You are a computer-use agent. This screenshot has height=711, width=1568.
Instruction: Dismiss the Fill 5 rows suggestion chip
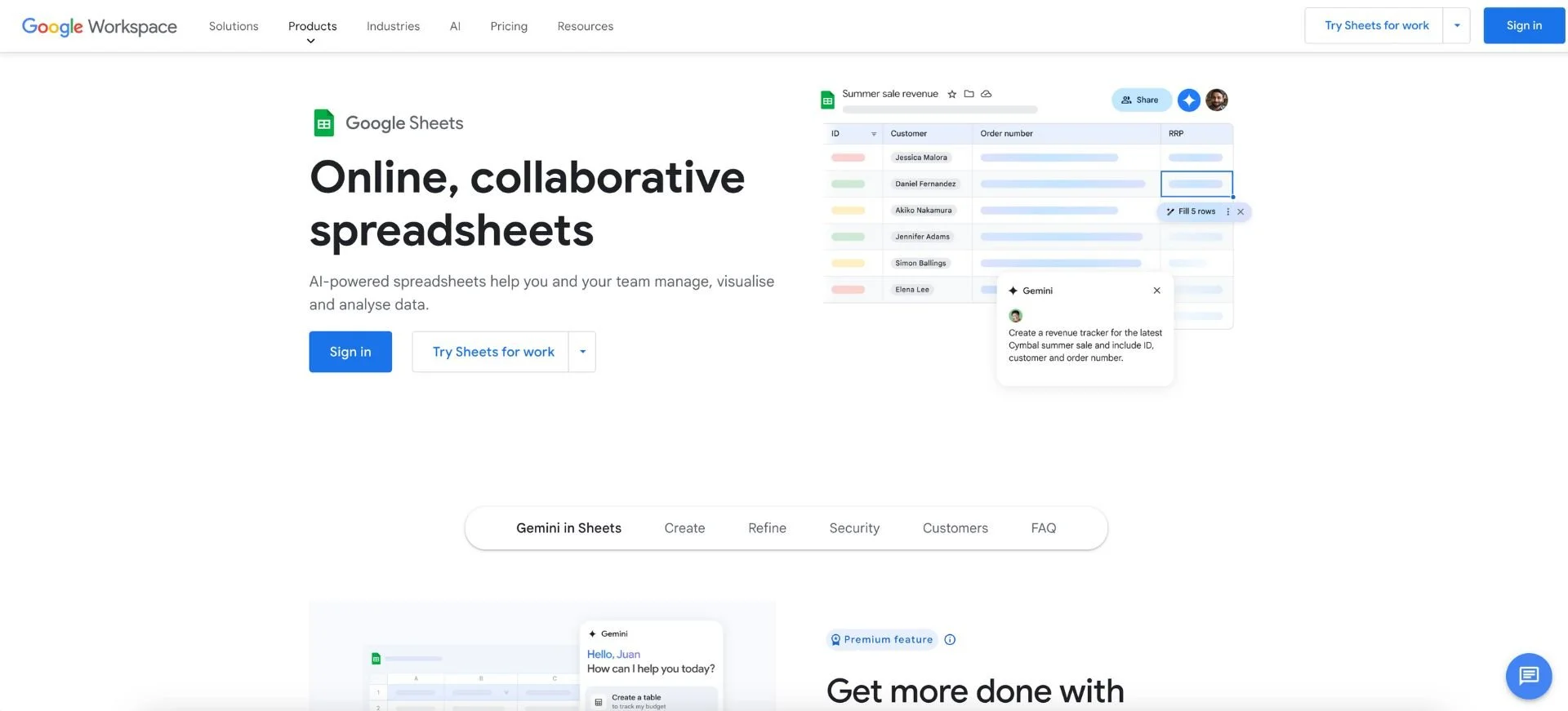coord(1241,211)
